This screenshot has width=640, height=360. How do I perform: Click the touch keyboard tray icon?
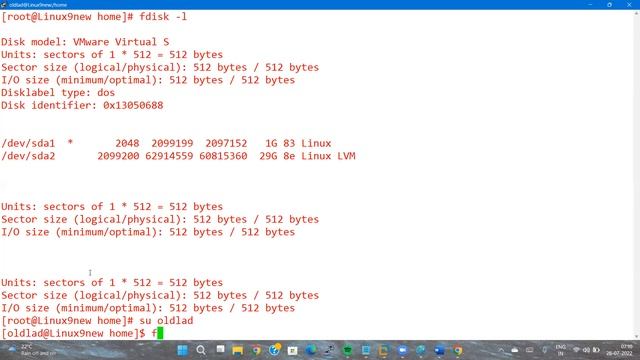[x=529, y=350]
